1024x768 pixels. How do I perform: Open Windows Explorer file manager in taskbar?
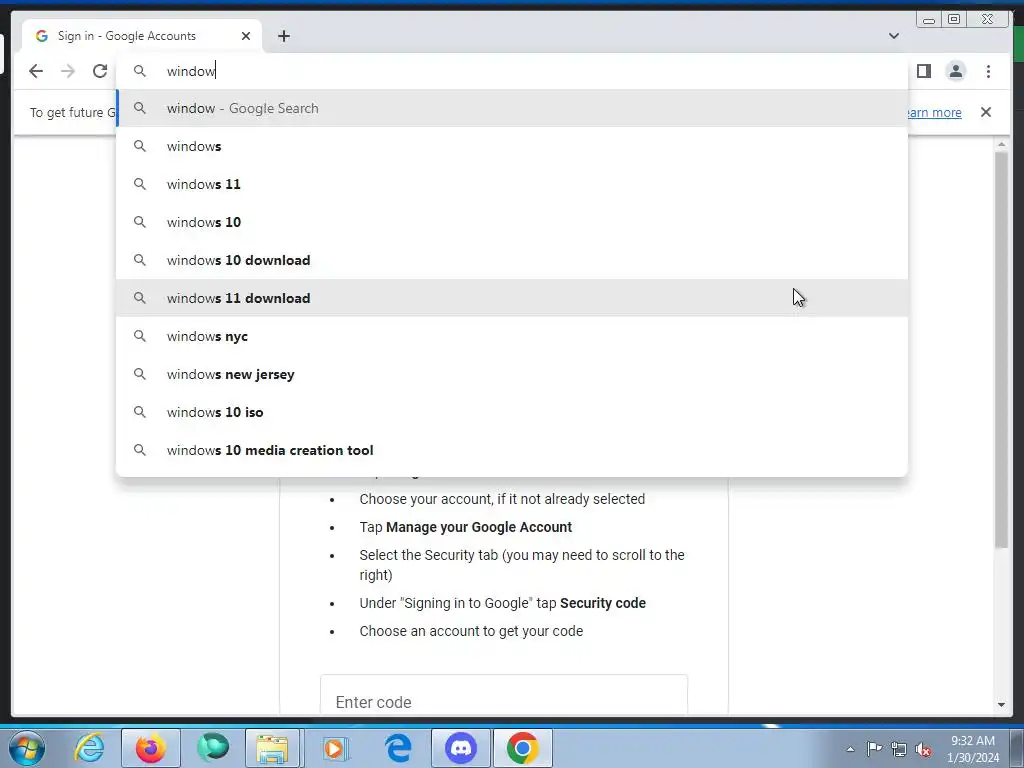tap(272, 748)
